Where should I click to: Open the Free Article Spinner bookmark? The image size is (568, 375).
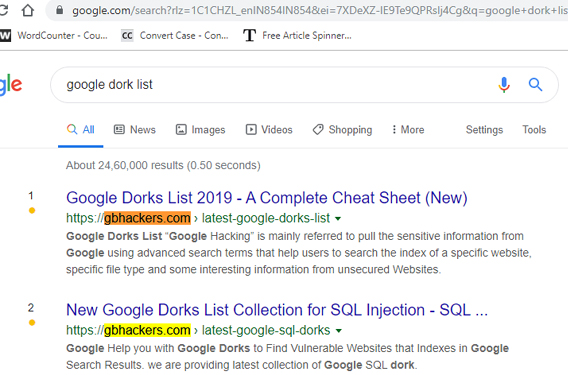click(297, 36)
